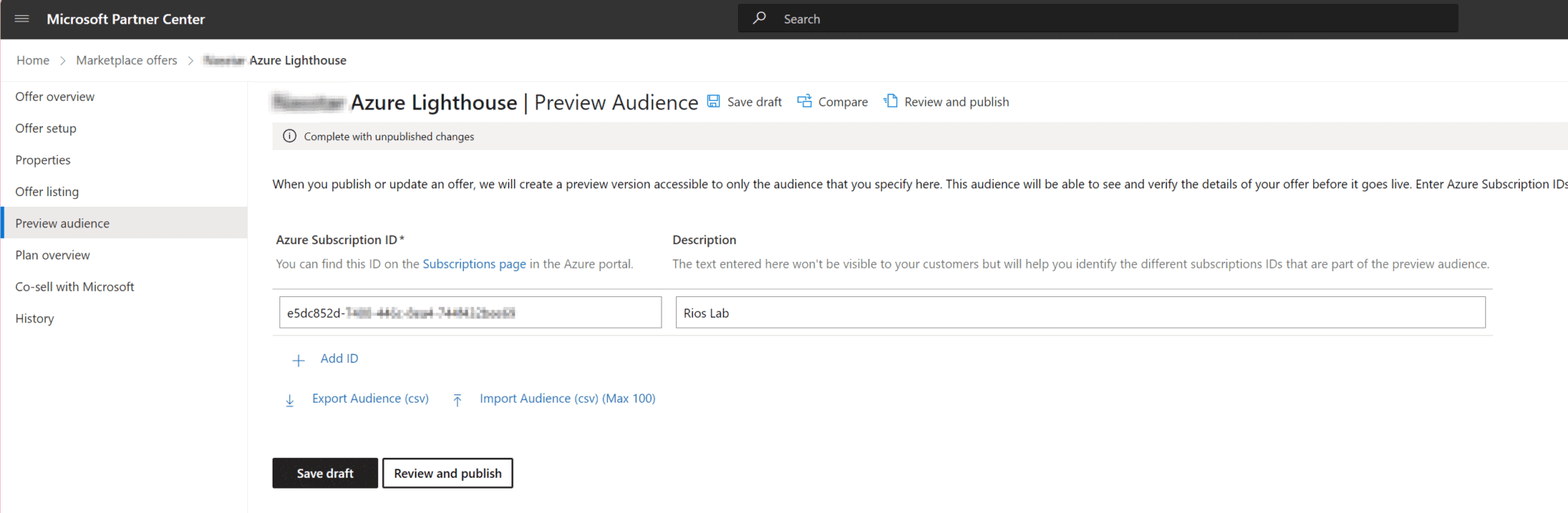
Task: Click the Export Audience download arrow icon
Action: click(289, 400)
